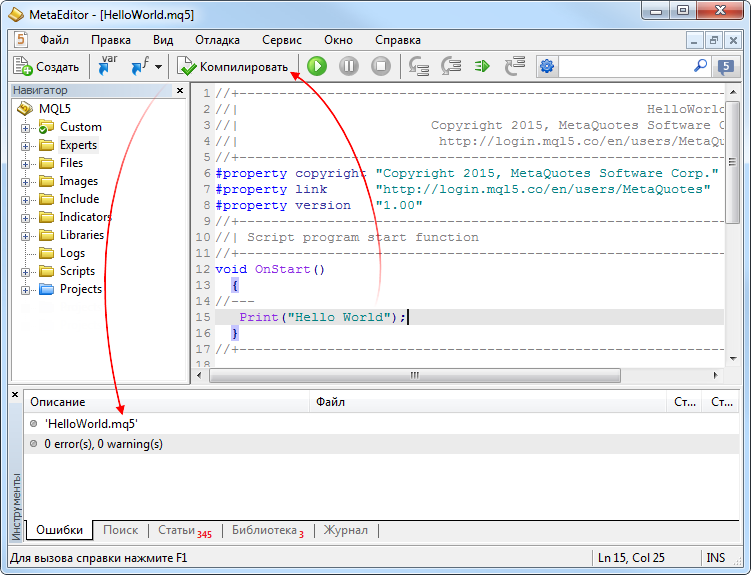Viewport: 751px width, 575px height.
Task: Expand the Scripts folder
Action: pos(25,272)
